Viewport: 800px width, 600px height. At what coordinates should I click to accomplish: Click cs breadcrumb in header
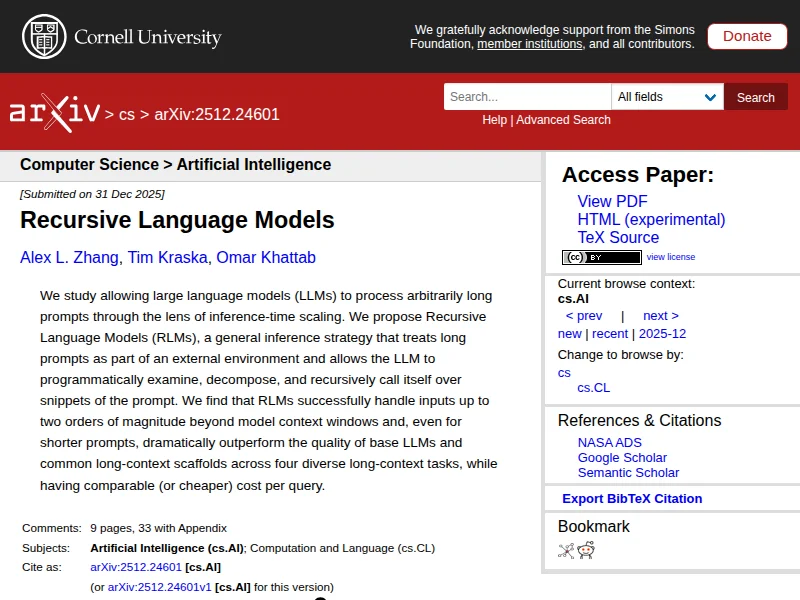[127, 114]
